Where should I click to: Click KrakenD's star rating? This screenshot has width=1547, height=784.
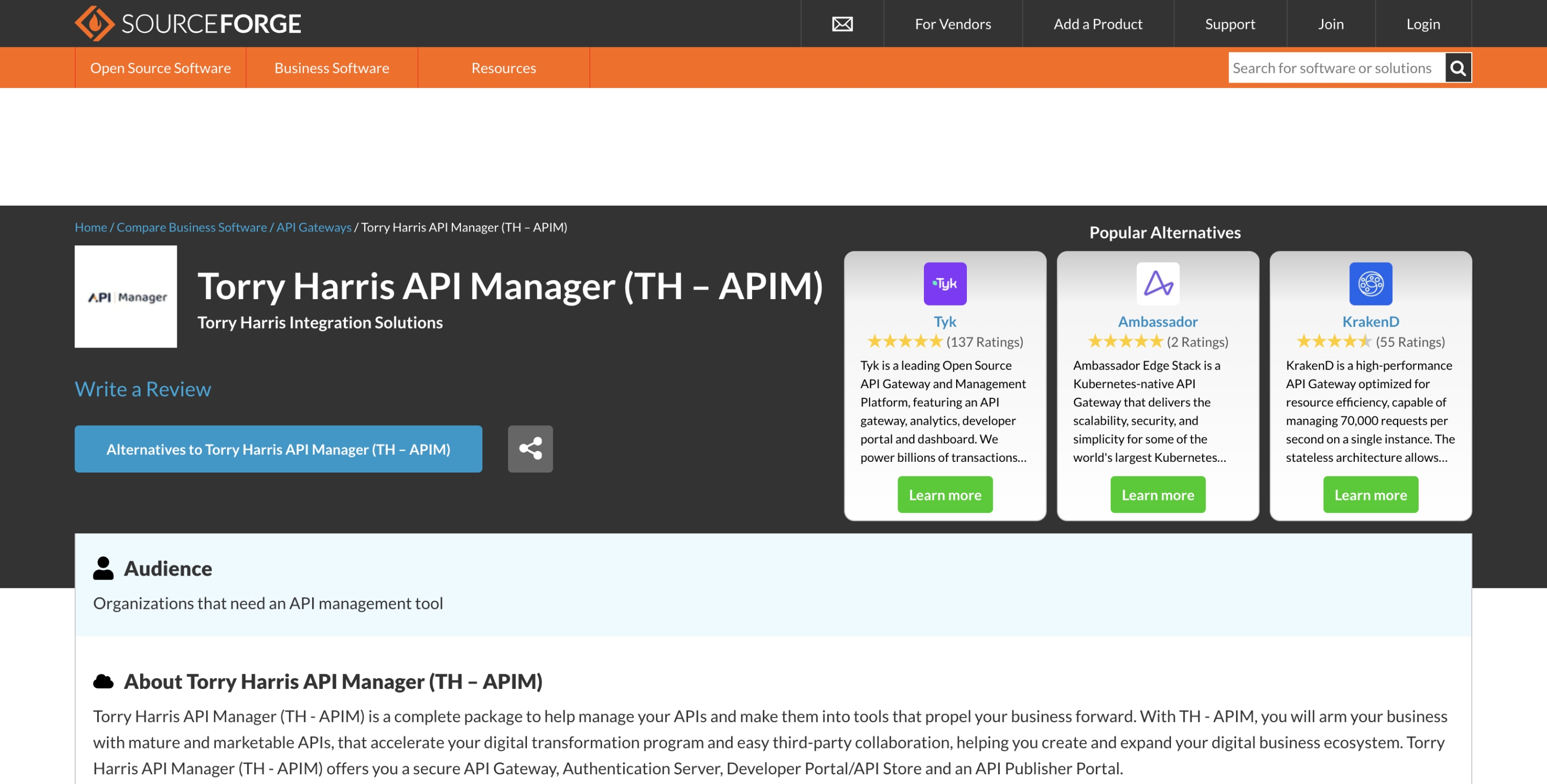pyautogui.click(x=1334, y=341)
